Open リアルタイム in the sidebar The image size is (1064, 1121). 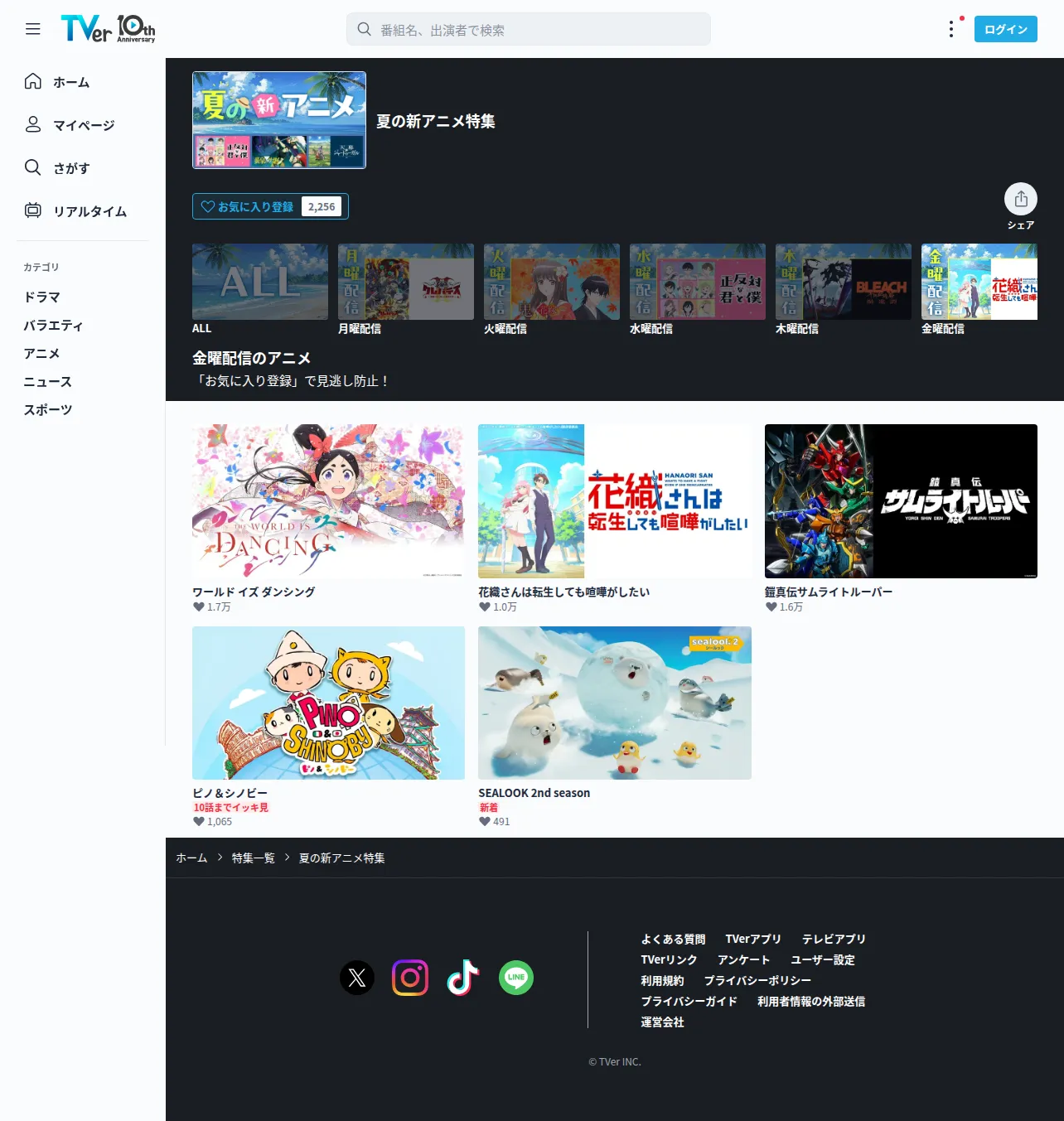pos(89,211)
